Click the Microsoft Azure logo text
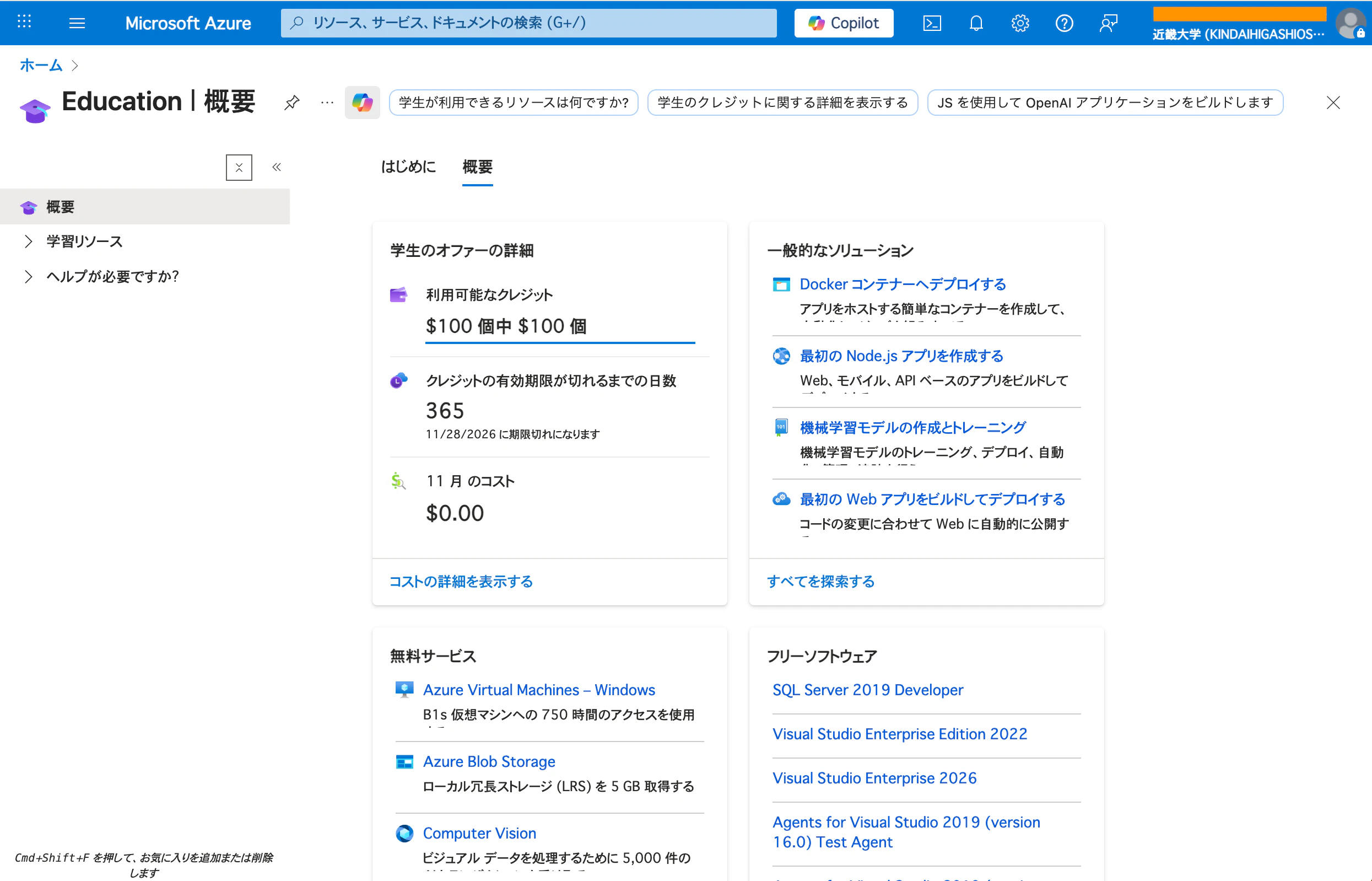The width and height of the screenshot is (1372, 881). (x=188, y=23)
